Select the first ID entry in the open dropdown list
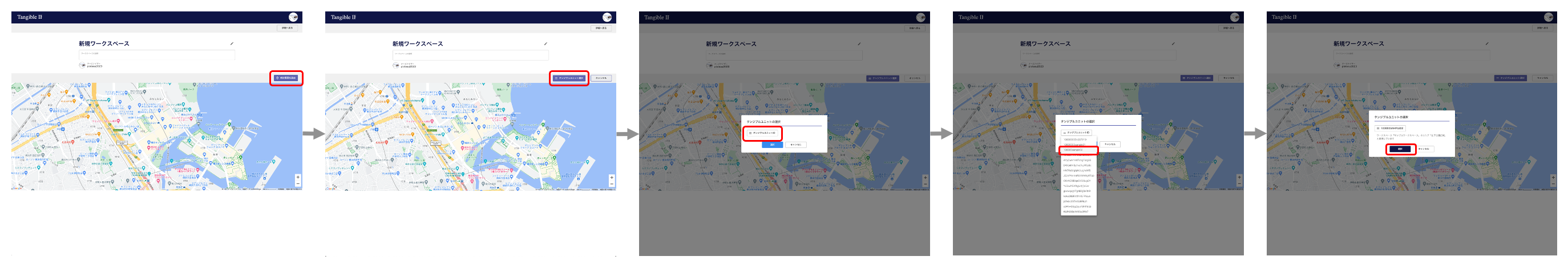This screenshot has height=264, width=1568. point(1075,139)
